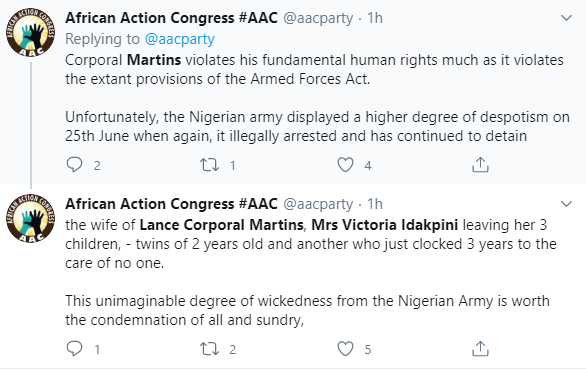Open African Action Congress name on second tweet
Screen dimensions: 586x370
point(171,204)
